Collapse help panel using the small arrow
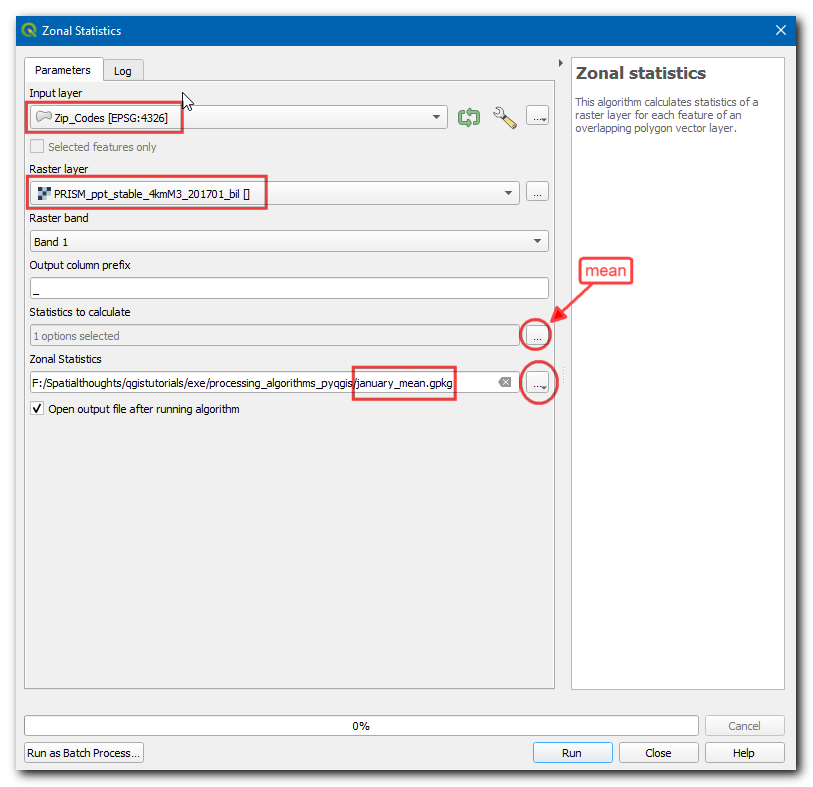813x787 pixels. click(560, 63)
